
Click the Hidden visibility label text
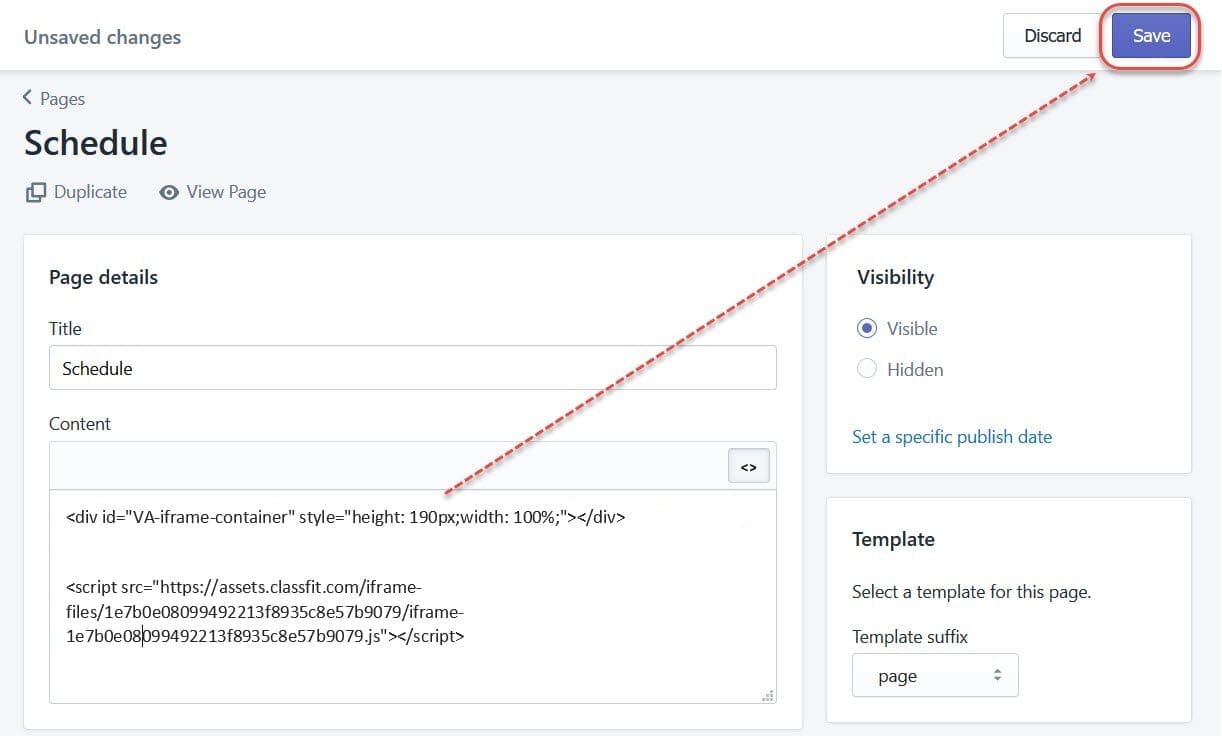click(915, 370)
